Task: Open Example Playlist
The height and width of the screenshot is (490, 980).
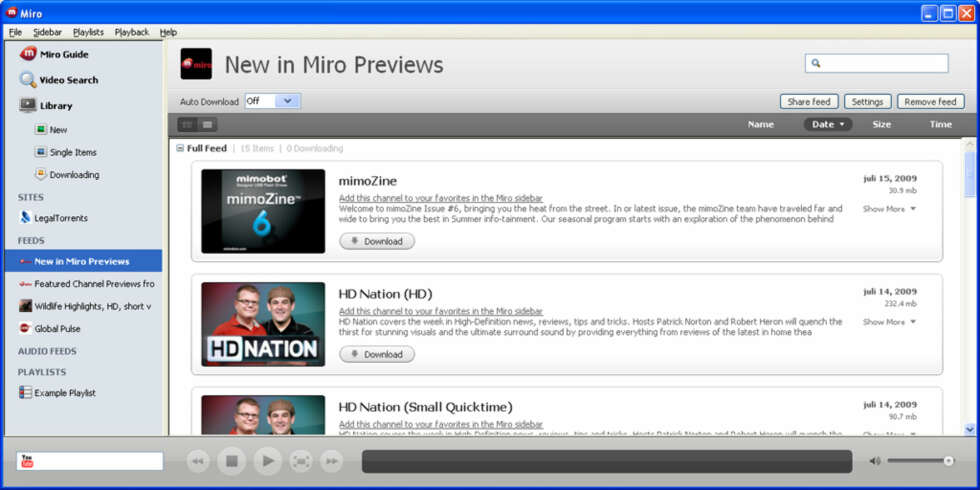Action: pyautogui.click(x=58, y=393)
